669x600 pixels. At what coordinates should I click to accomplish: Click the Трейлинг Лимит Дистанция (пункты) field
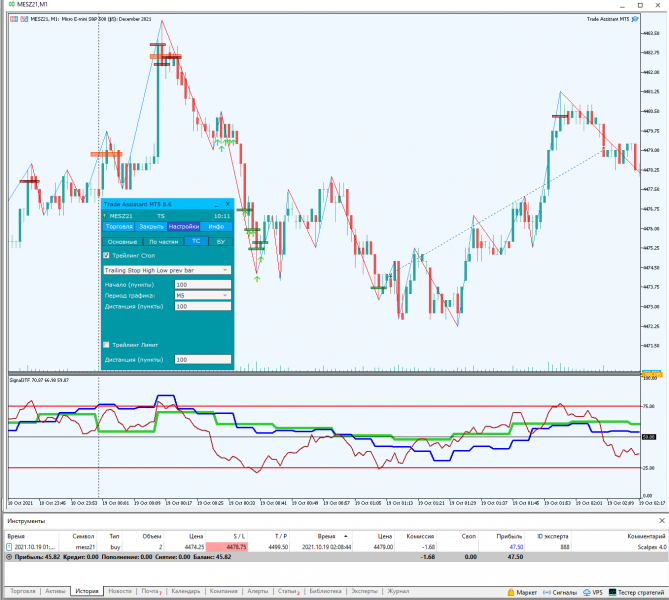[203, 359]
